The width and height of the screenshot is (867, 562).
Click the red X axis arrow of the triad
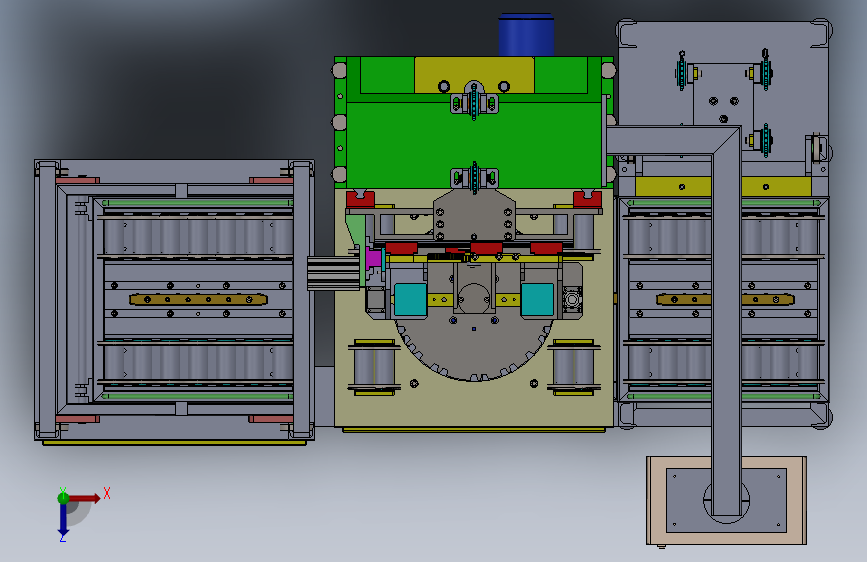(x=86, y=498)
